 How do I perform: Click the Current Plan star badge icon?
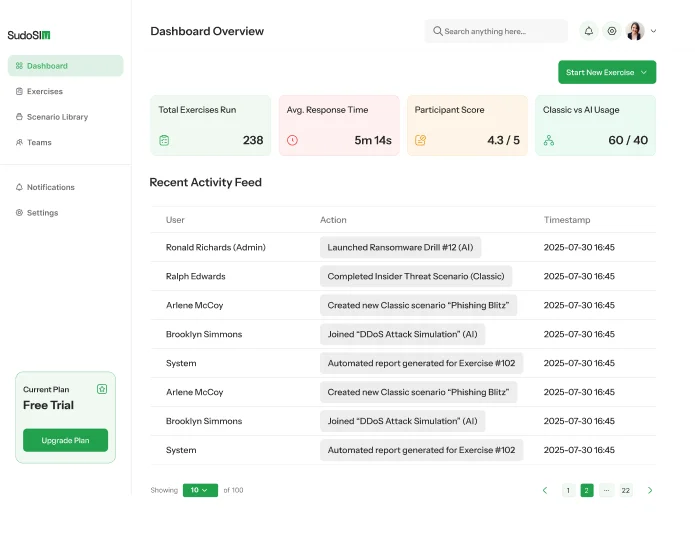(x=102, y=389)
